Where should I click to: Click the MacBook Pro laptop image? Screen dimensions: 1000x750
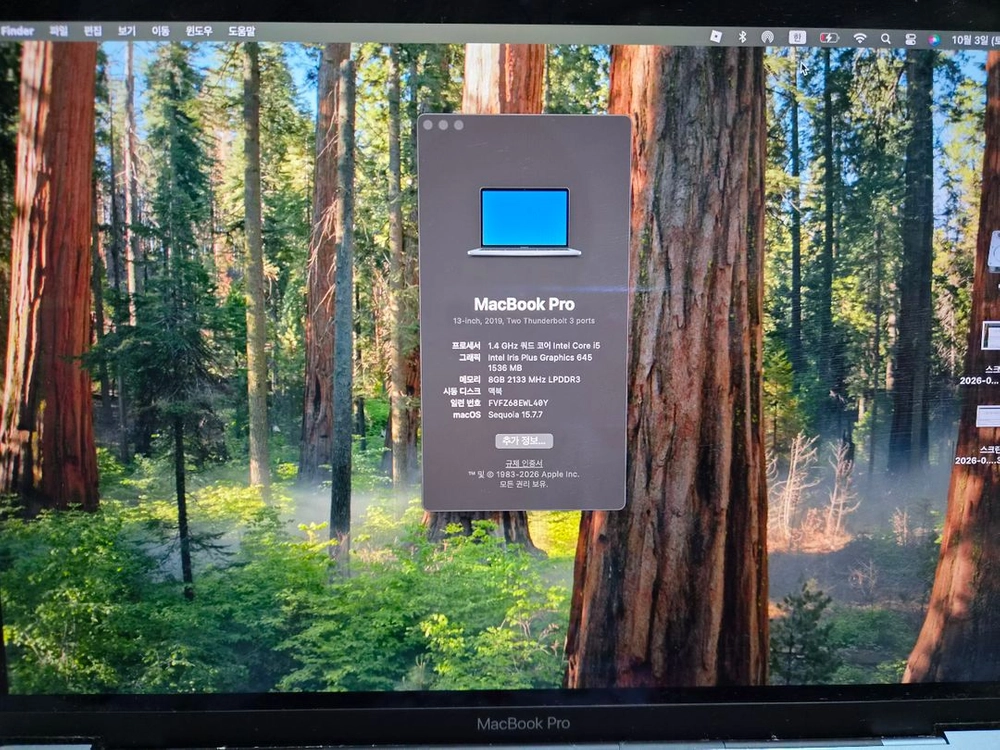[x=524, y=221]
